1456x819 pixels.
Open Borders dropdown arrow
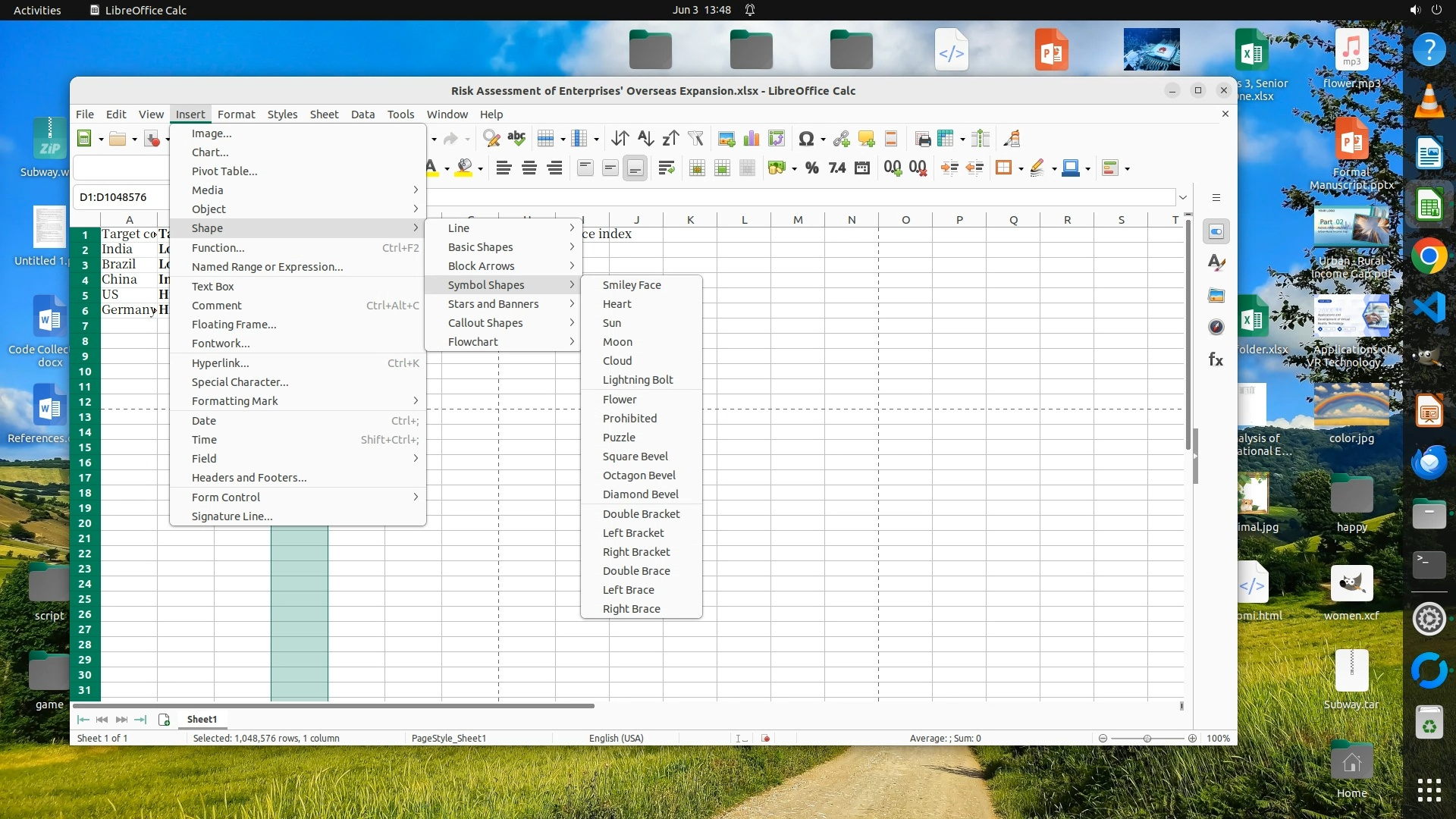click(1021, 169)
